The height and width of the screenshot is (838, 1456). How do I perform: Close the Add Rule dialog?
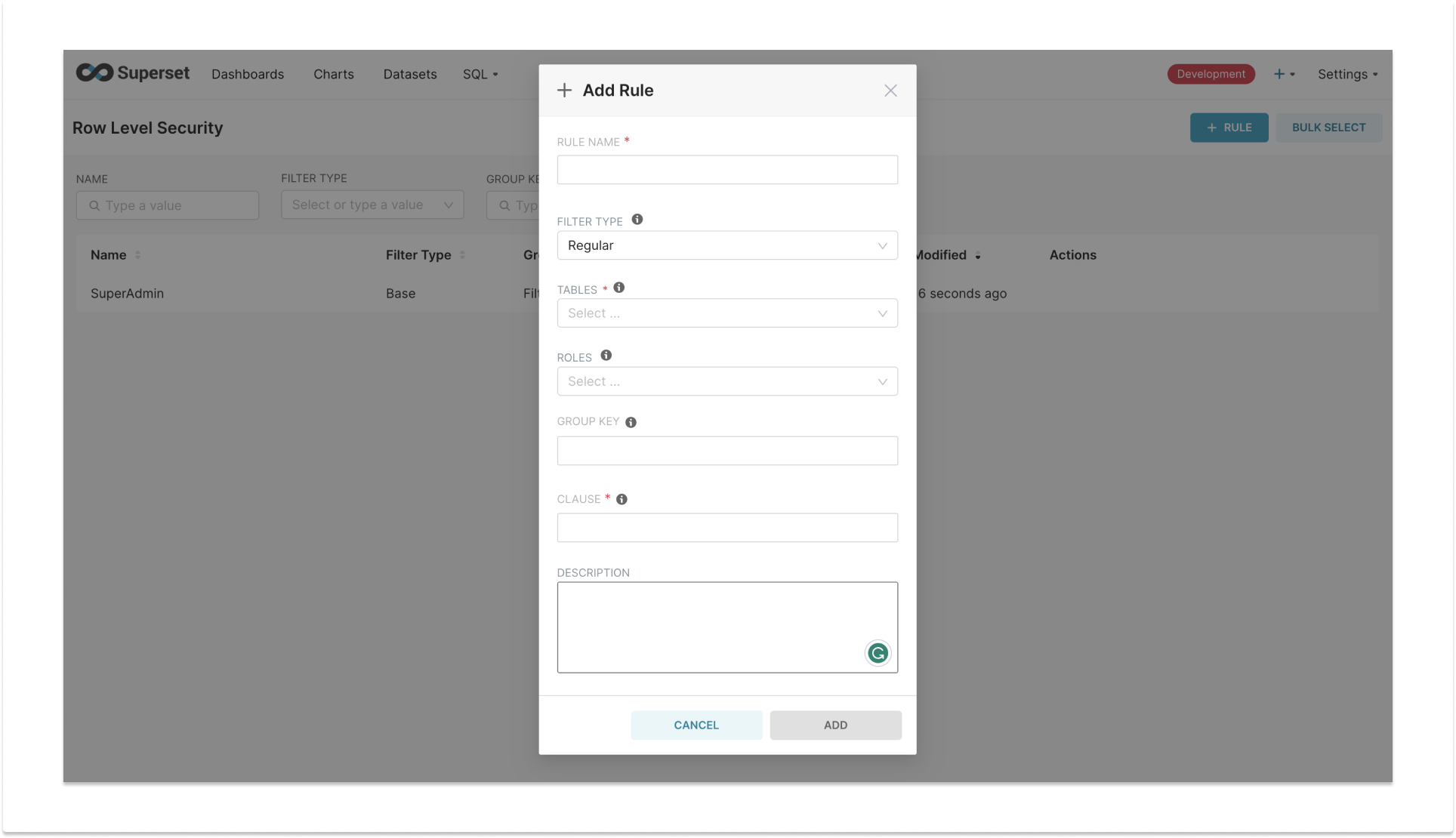coord(890,91)
